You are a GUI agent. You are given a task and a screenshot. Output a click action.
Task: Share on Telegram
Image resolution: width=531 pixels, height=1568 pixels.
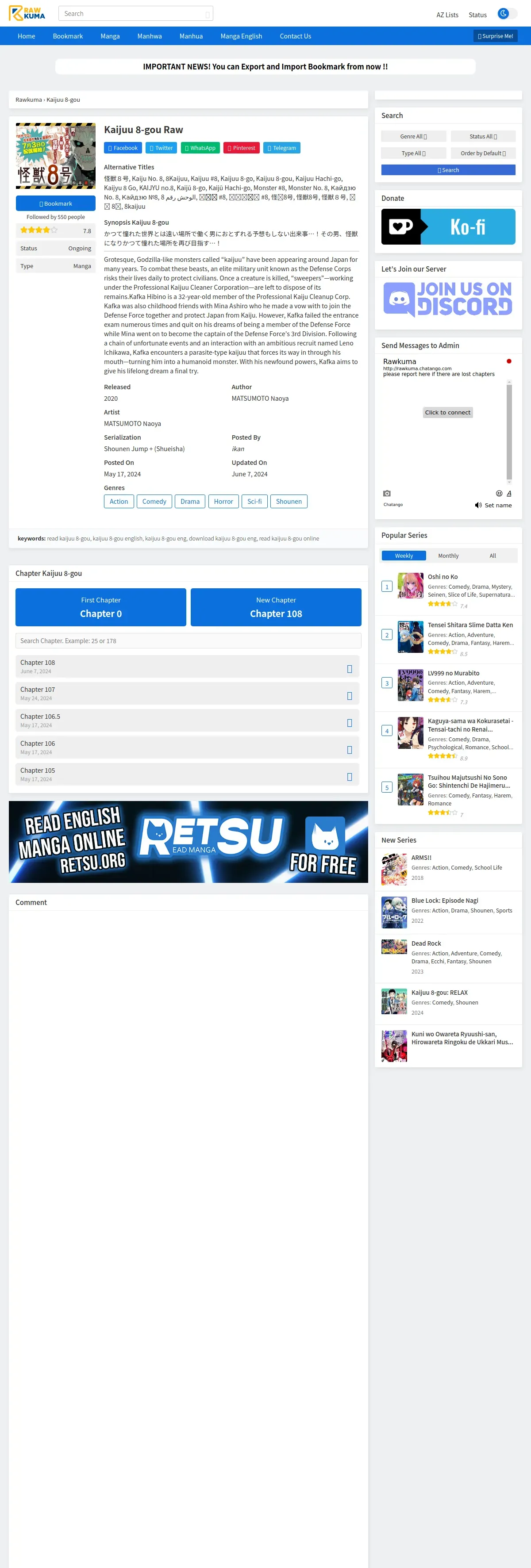(282, 148)
